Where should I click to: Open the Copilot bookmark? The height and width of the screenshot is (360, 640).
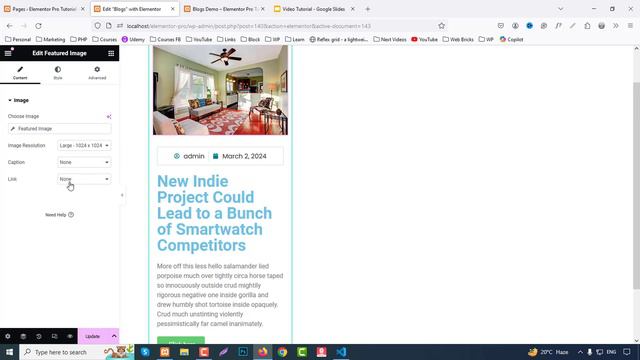click(x=511, y=40)
